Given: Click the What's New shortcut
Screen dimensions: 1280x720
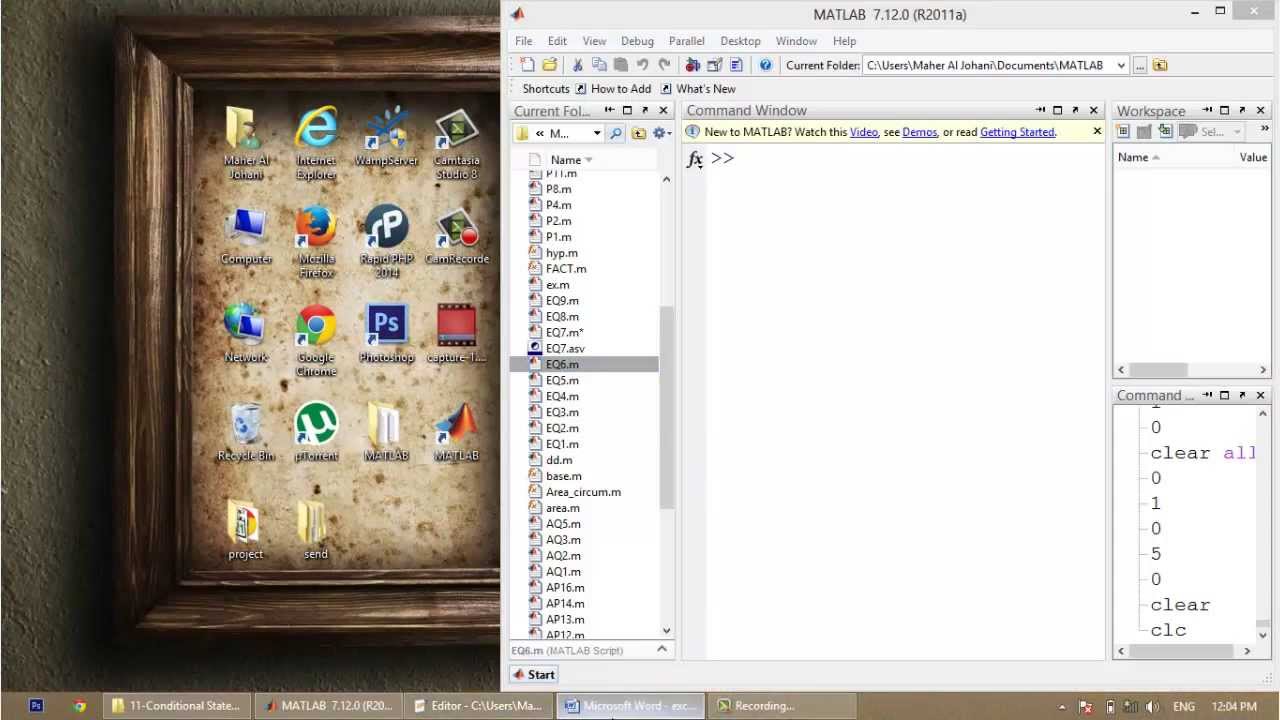Looking at the screenshot, I should click(697, 89).
